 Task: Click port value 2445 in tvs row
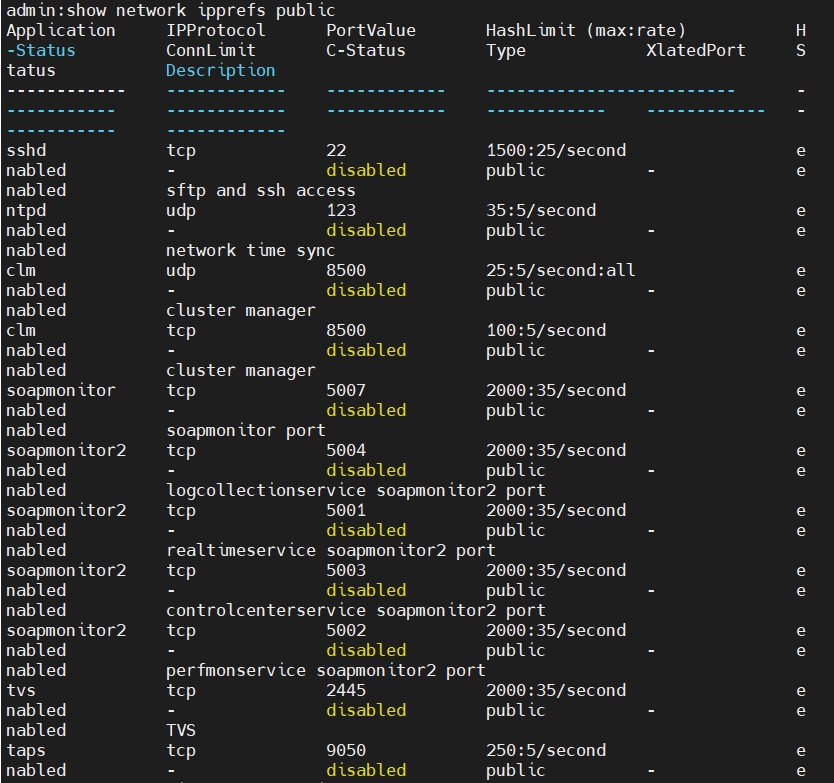[x=346, y=690]
